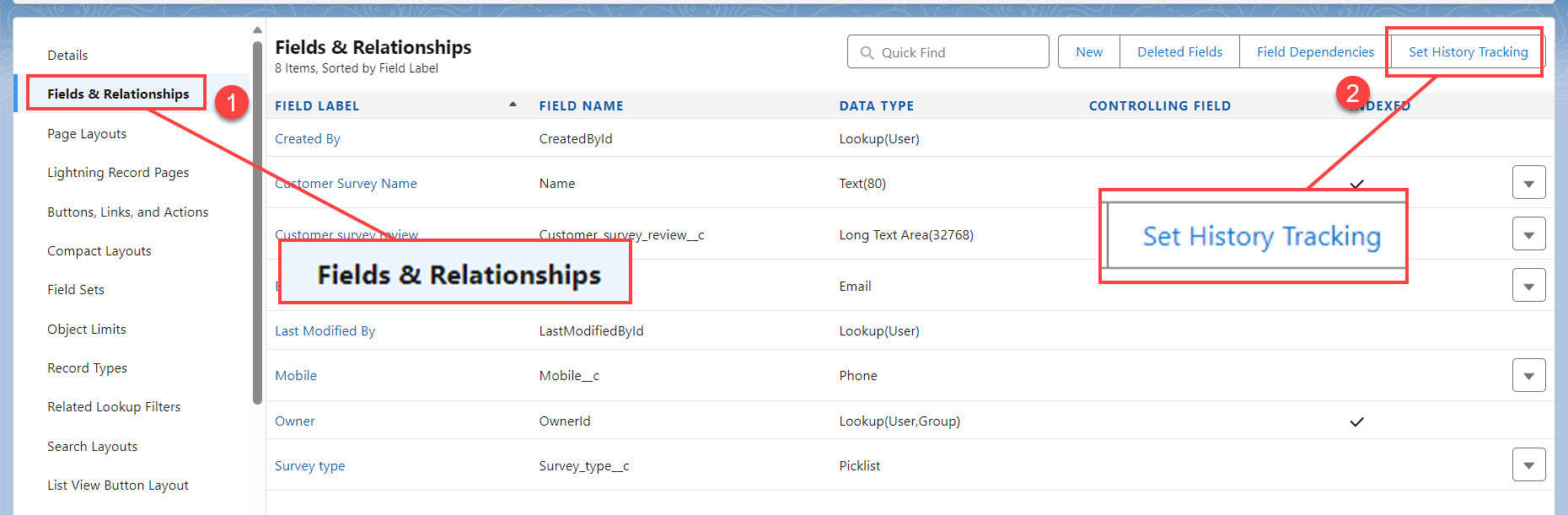Open the Customer Survey Name field link
The image size is (1568, 515).
pyautogui.click(x=346, y=183)
